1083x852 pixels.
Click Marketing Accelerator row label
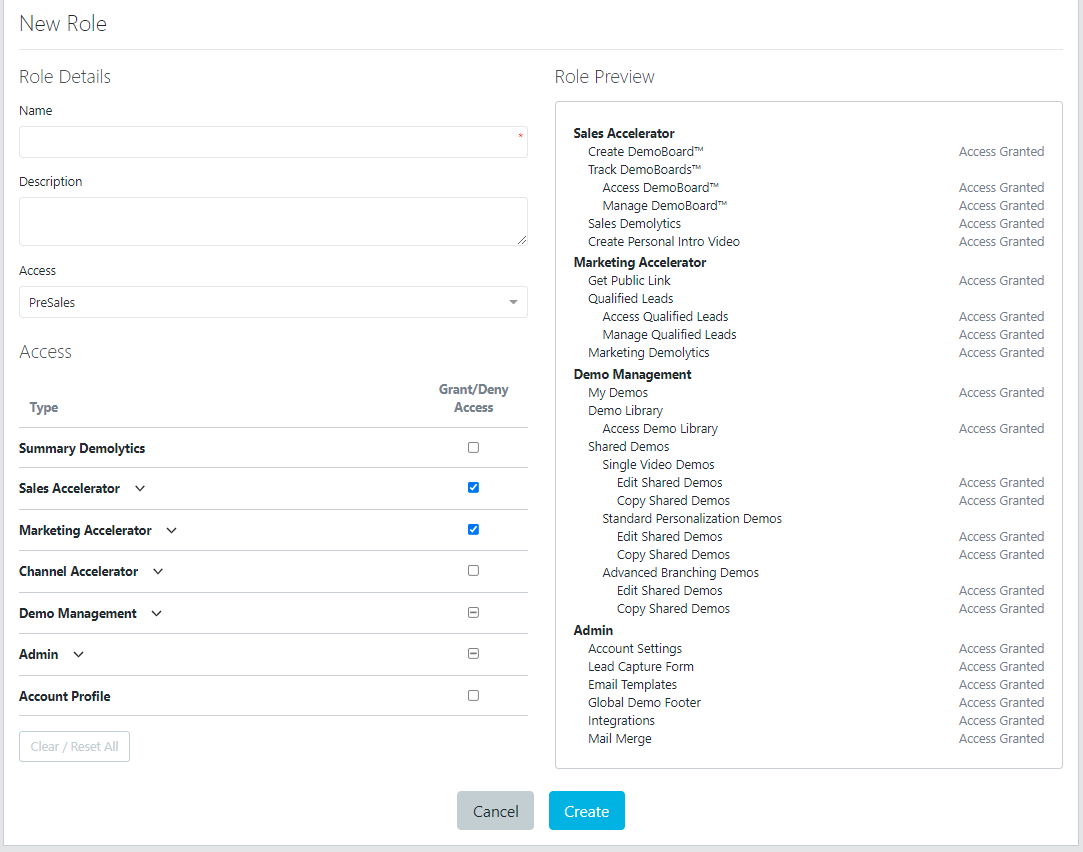click(86, 530)
